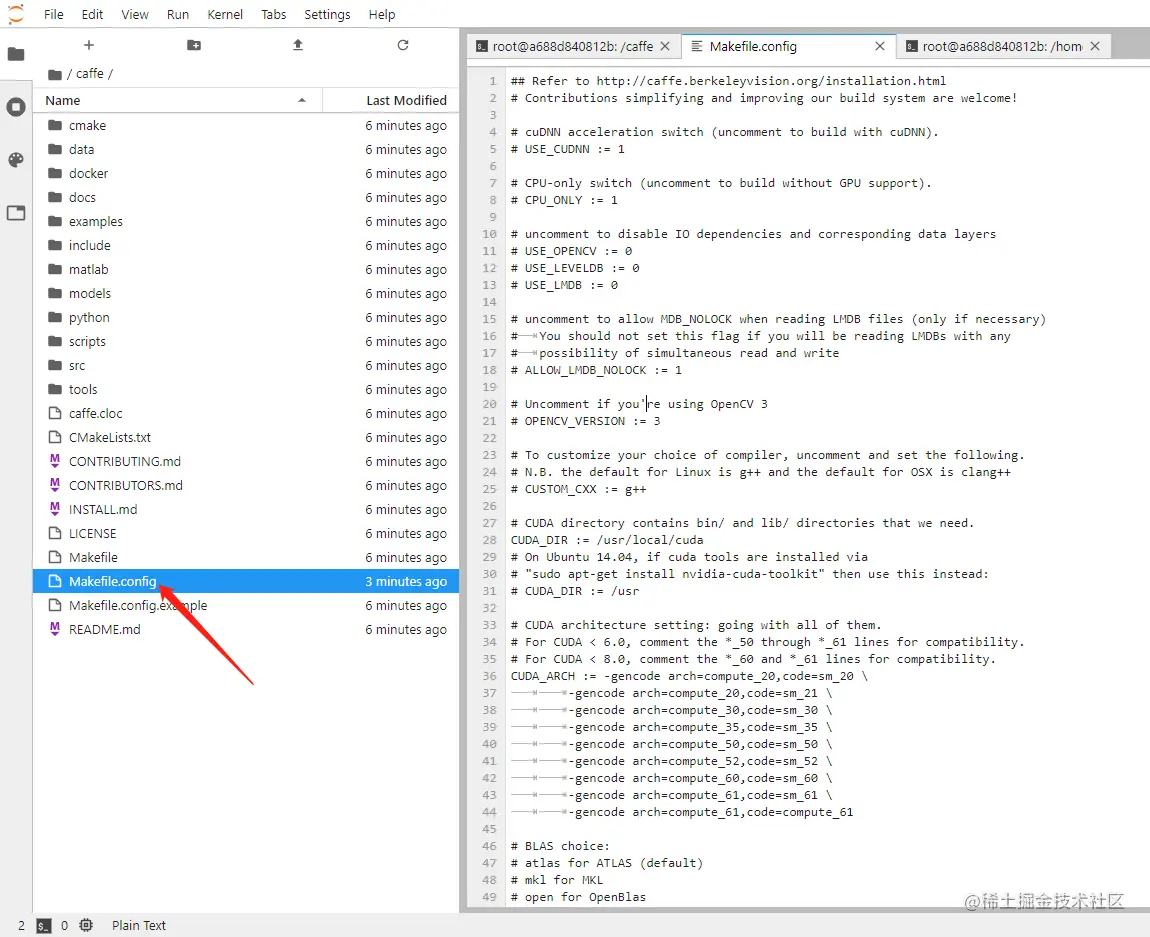Place cursor on line 5 USE_CUDNN
This screenshot has height=937, width=1150.
568,149
